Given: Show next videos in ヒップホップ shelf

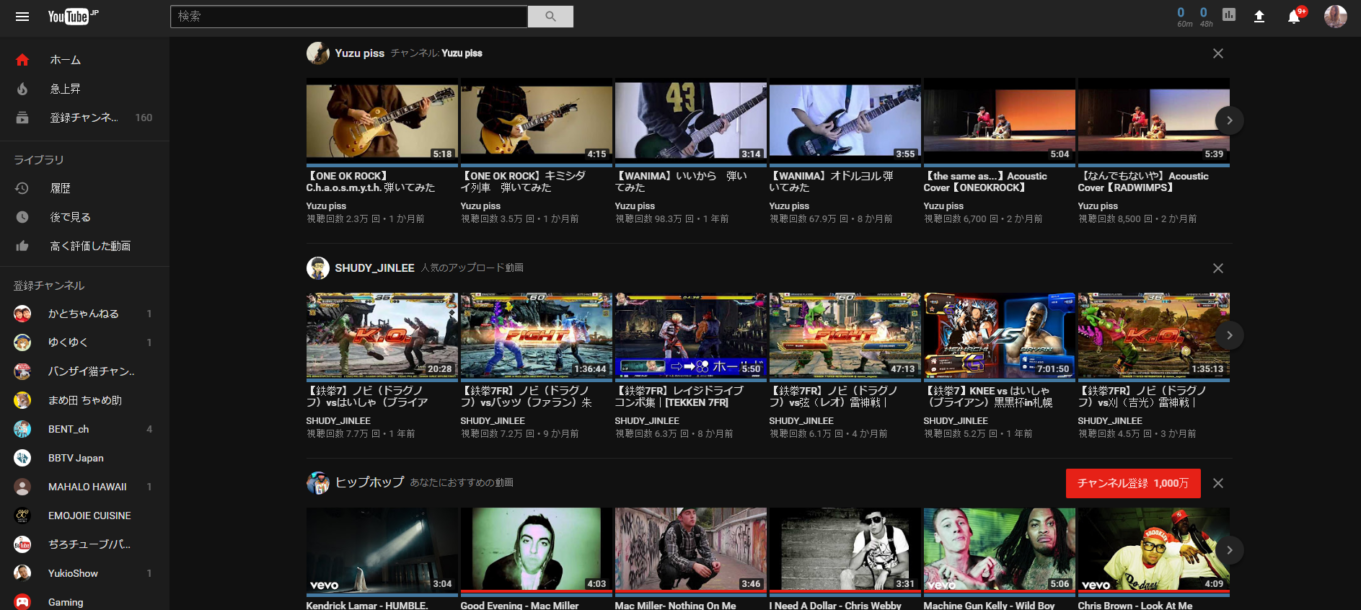Looking at the screenshot, I should [x=1229, y=550].
